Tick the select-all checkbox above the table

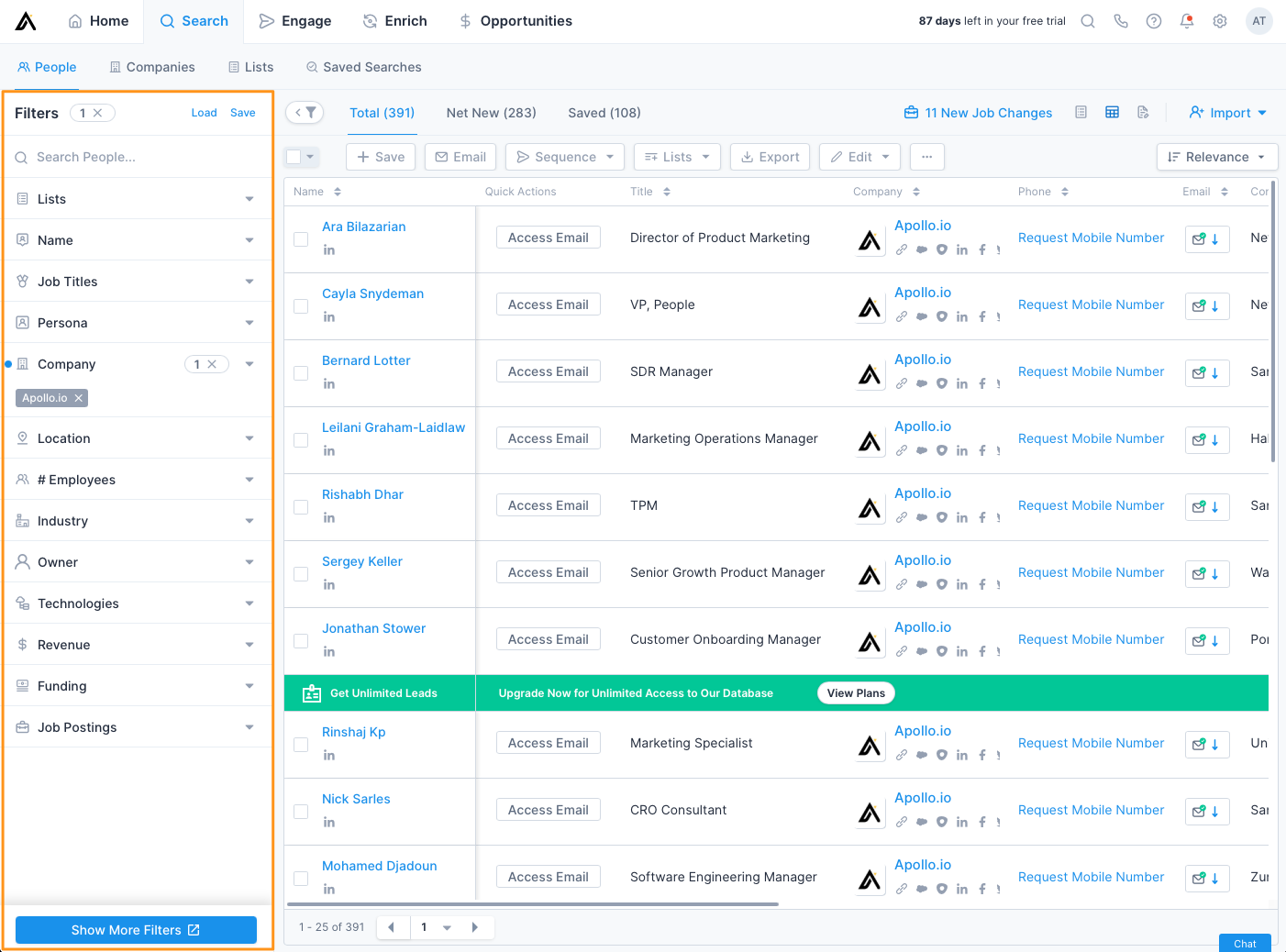[294, 157]
